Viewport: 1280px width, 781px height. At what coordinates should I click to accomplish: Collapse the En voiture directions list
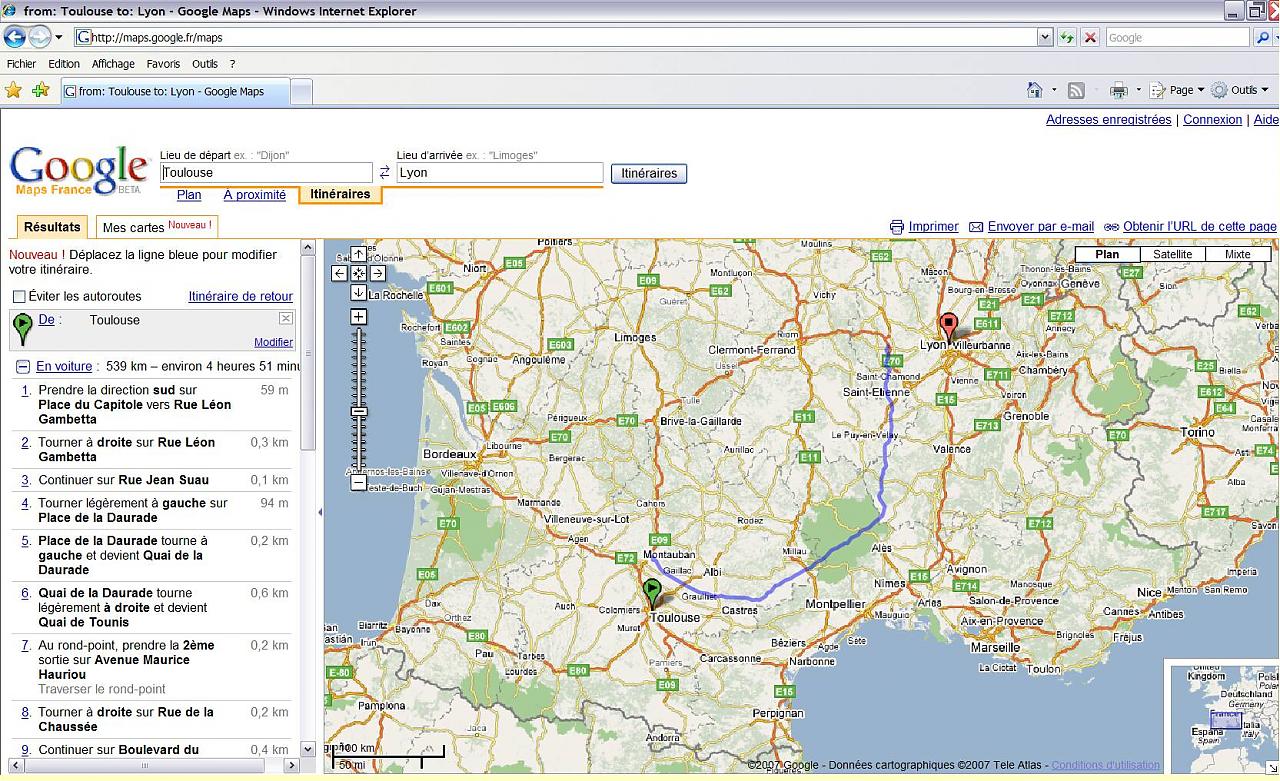[22, 367]
